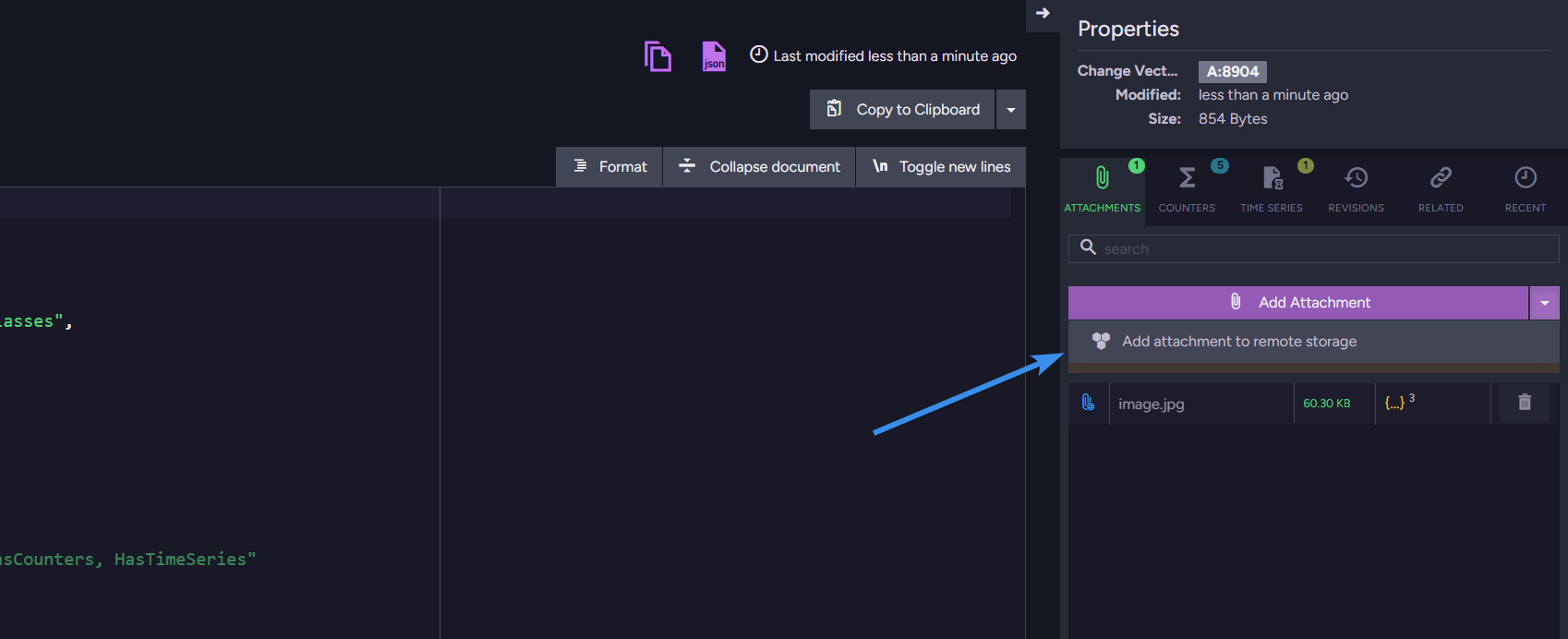Delete the image.jpg attachment

pos(1525,403)
